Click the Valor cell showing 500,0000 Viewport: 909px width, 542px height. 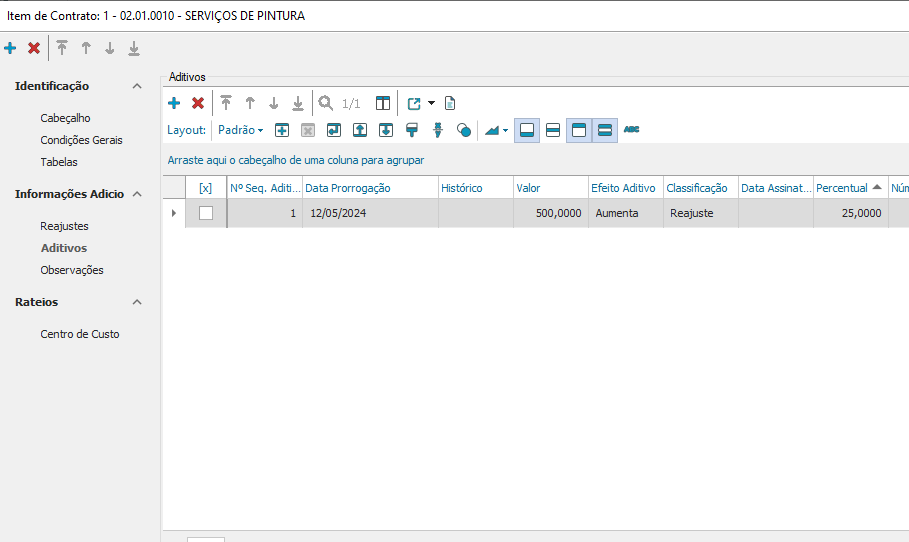point(550,213)
